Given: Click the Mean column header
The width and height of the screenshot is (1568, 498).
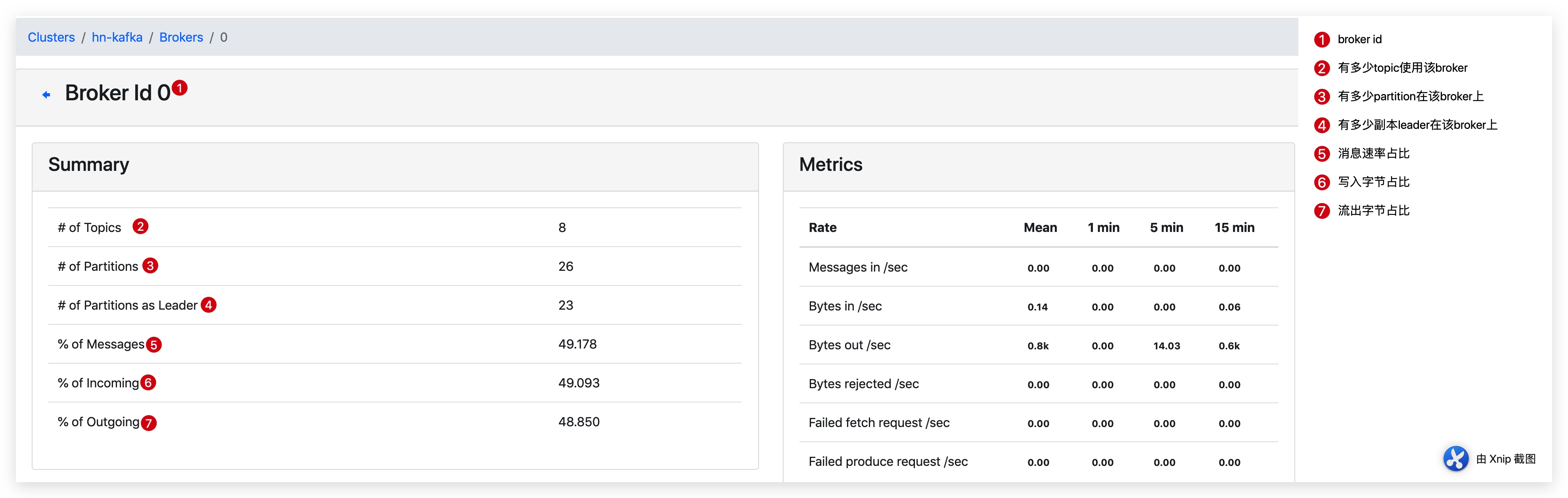Looking at the screenshot, I should pyautogui.click(x=1040, y=227).
